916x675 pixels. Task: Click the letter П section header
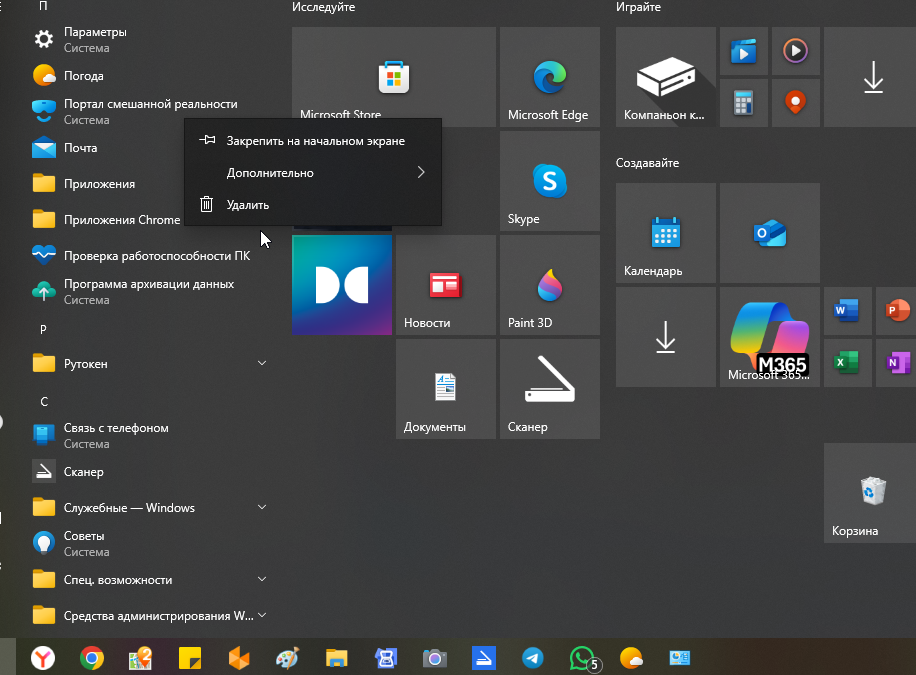pos(43,6)
